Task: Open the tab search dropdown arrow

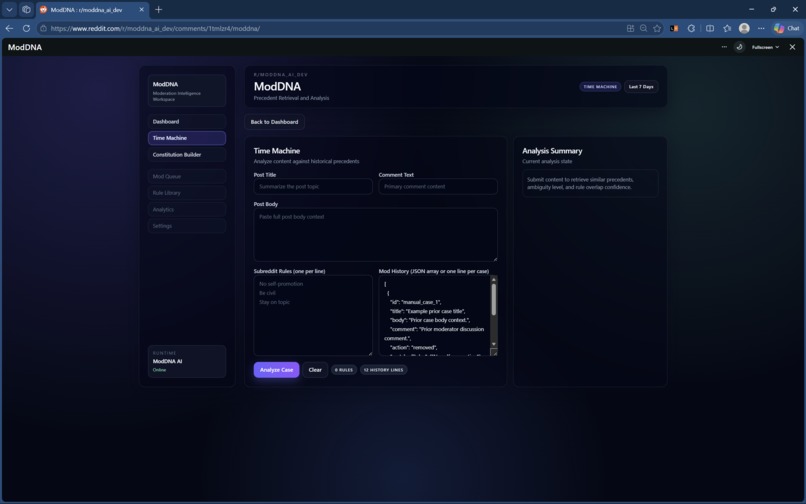Action: [9, 9]
